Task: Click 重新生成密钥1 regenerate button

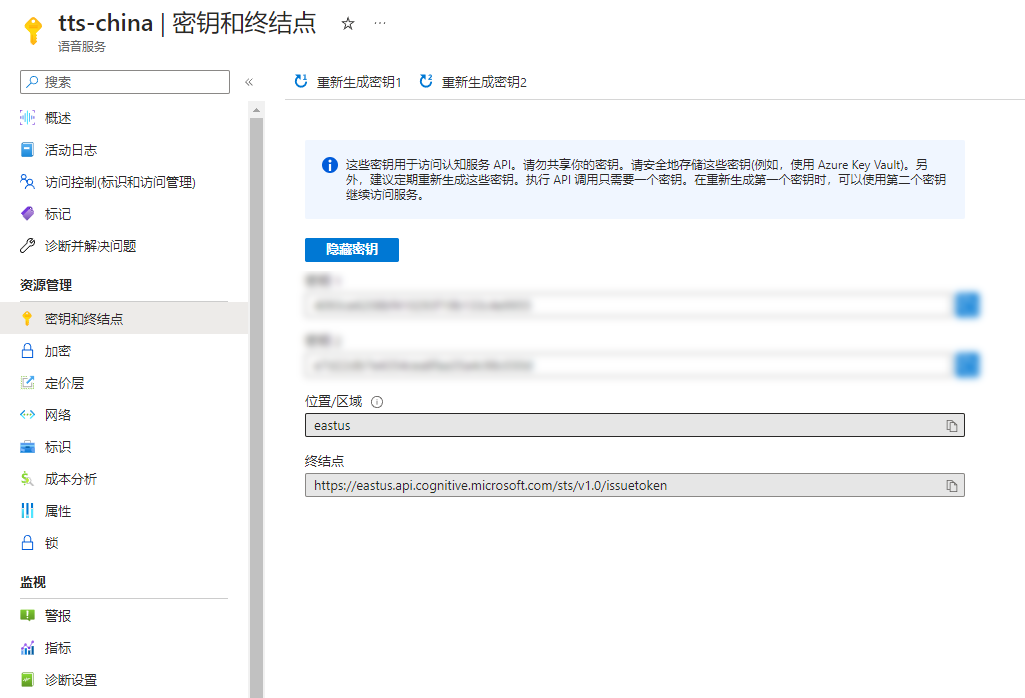Action: click(x=348, y=82)
